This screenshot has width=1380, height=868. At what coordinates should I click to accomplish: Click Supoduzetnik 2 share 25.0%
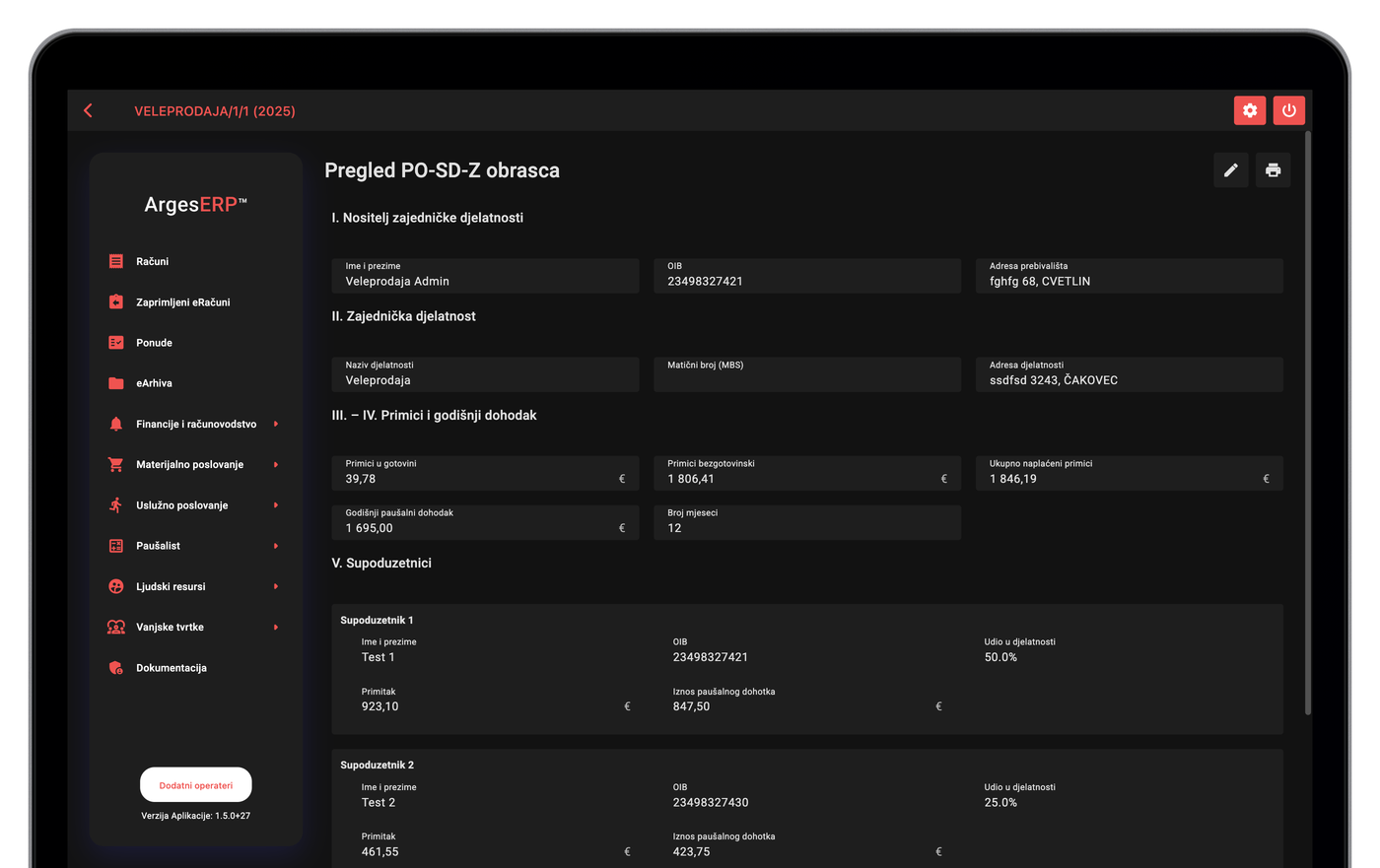1000,803
